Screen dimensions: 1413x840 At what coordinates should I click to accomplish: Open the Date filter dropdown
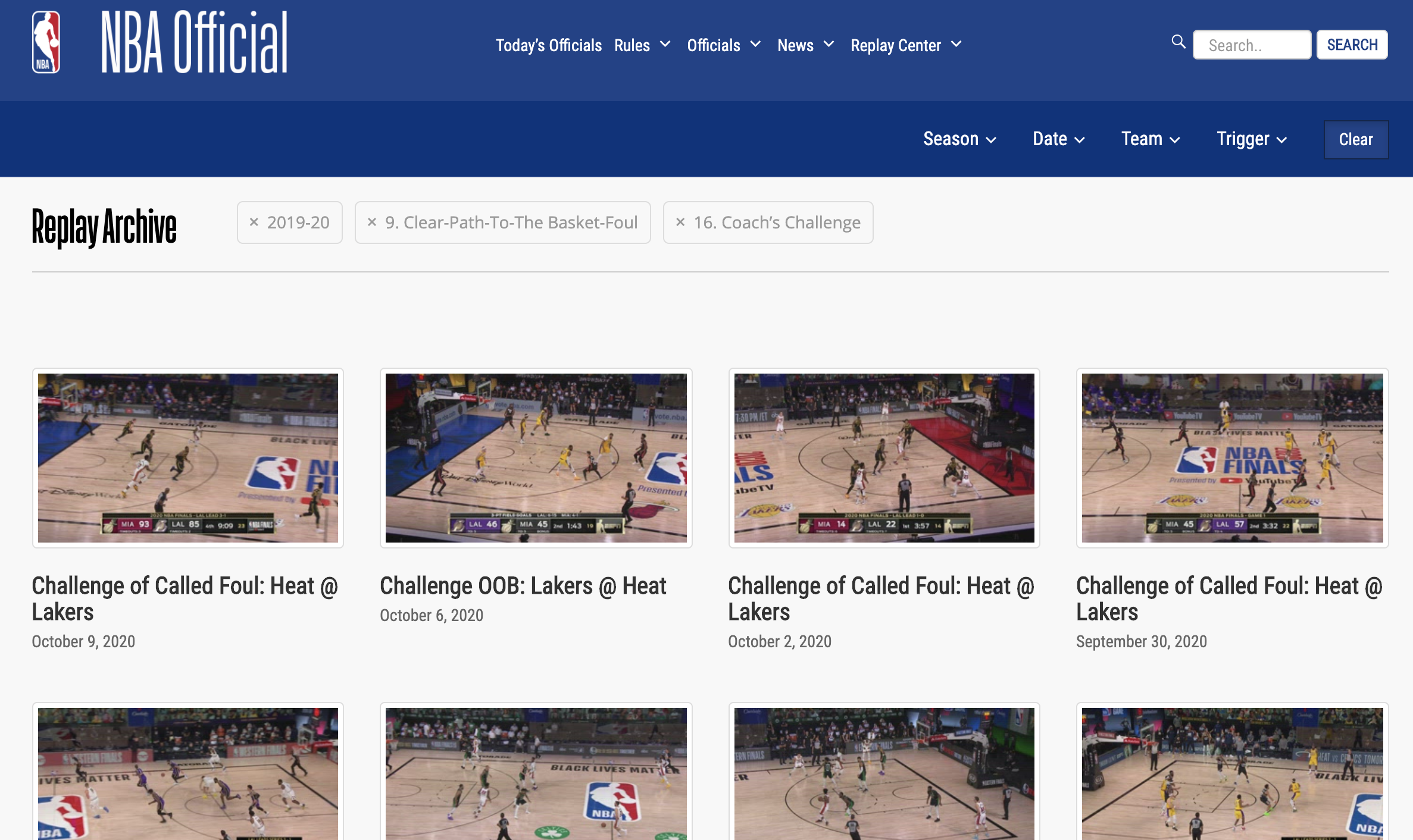tap(1058, 139)
